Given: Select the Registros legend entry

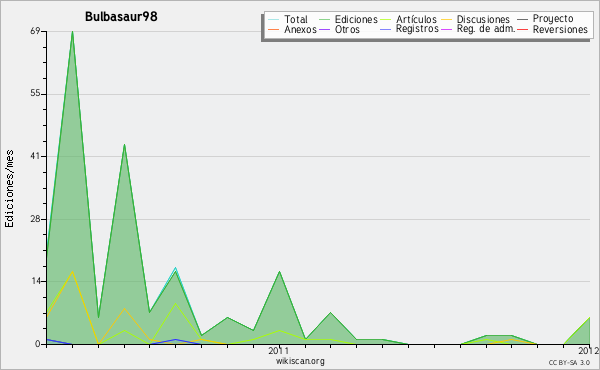Looking at the screenshot, I should (417, 29).
